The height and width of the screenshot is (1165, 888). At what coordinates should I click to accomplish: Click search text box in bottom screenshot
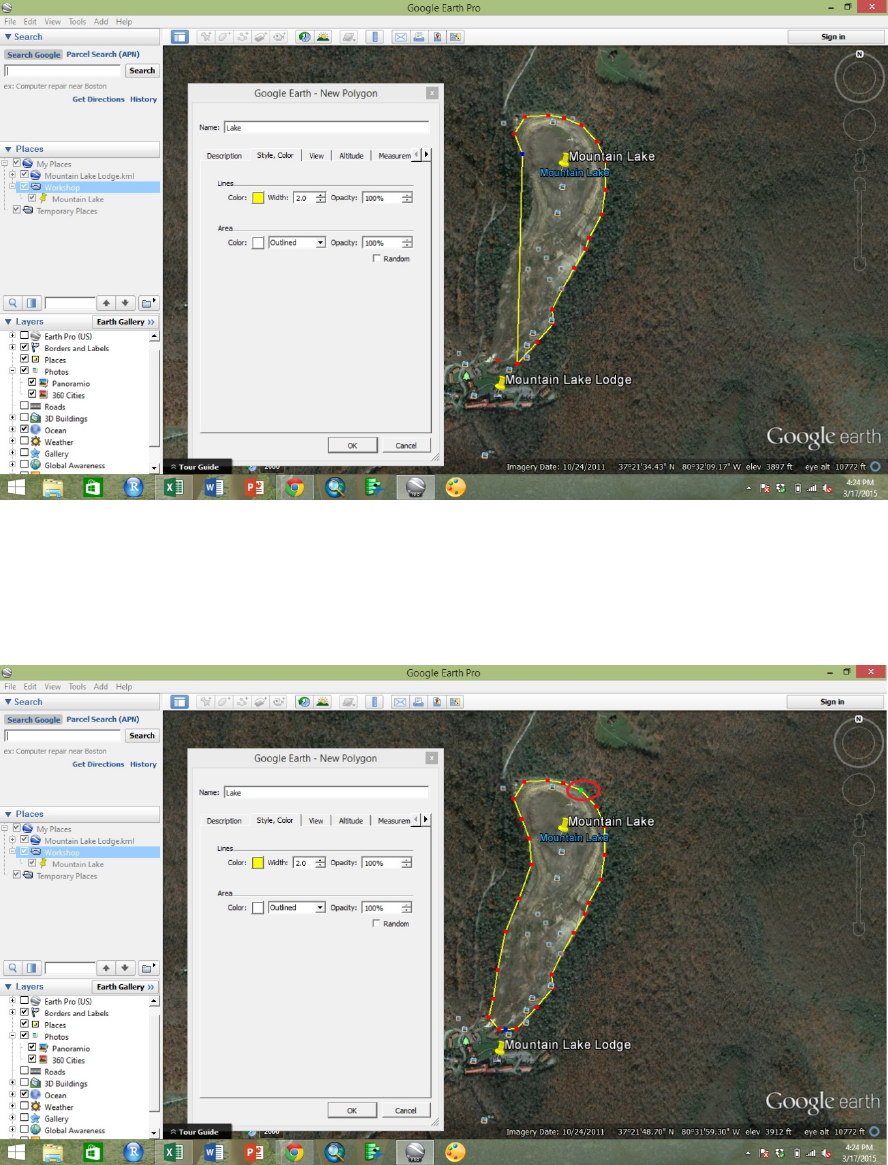coord(62,736)
